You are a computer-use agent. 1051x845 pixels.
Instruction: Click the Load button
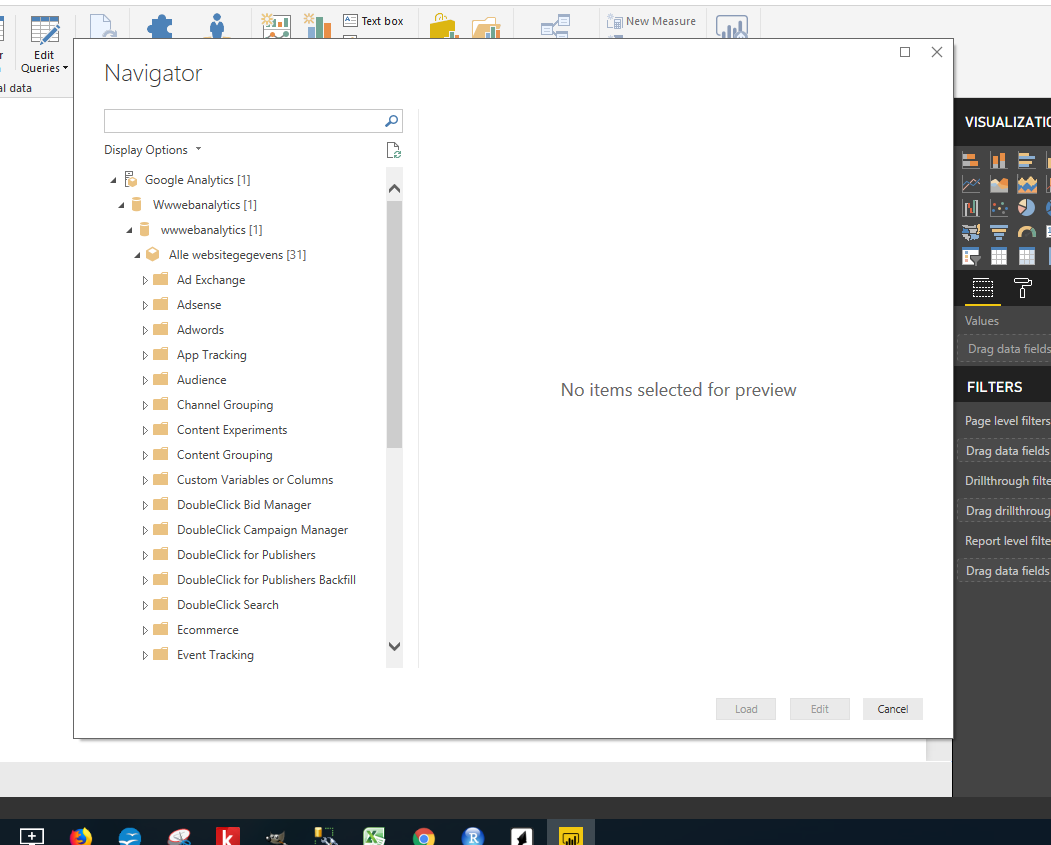746,709
